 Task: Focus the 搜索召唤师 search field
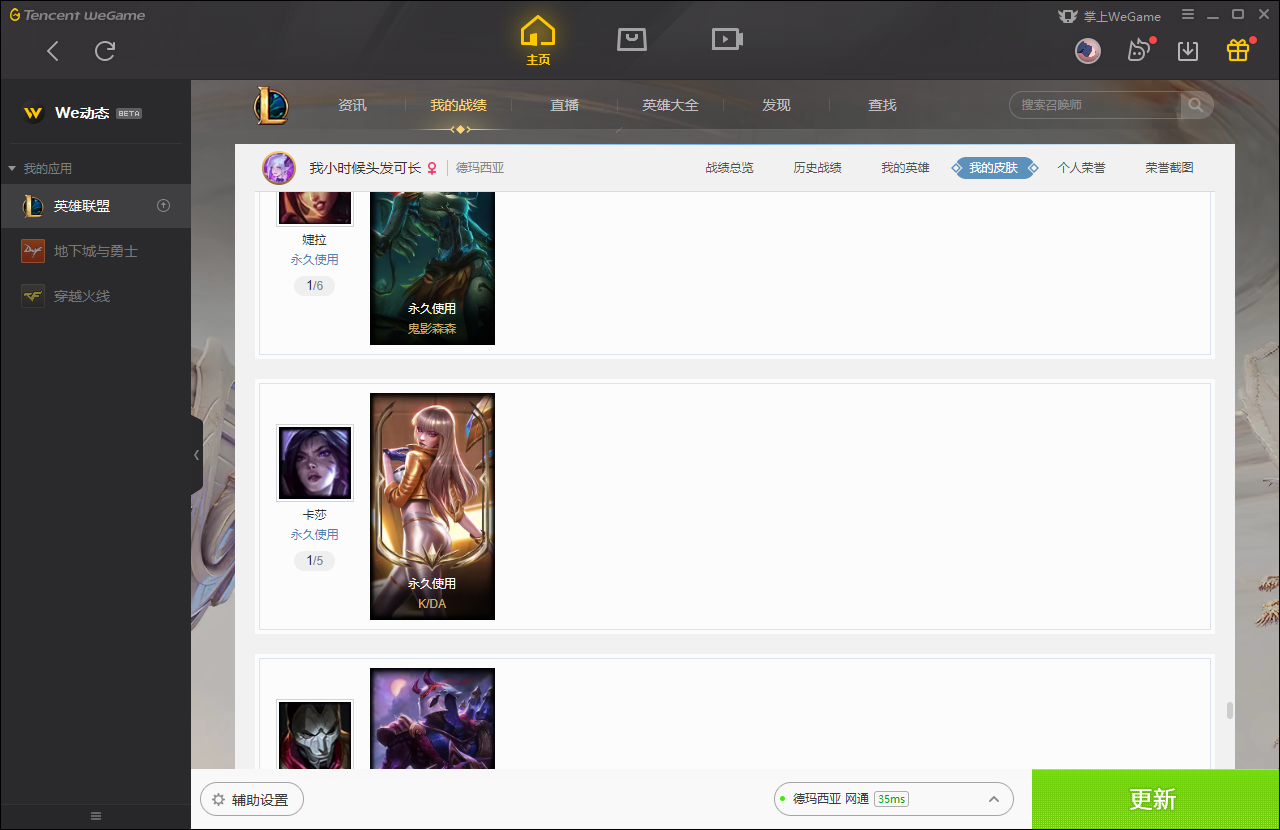click(1095, 105)
